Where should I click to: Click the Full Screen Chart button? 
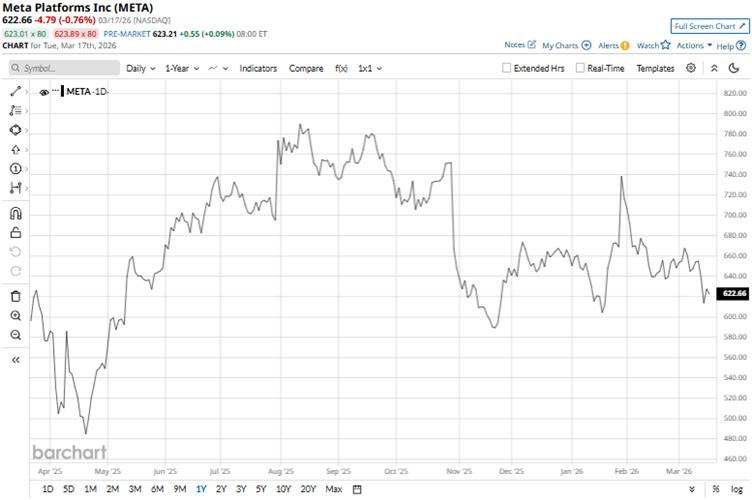point(710,26)
